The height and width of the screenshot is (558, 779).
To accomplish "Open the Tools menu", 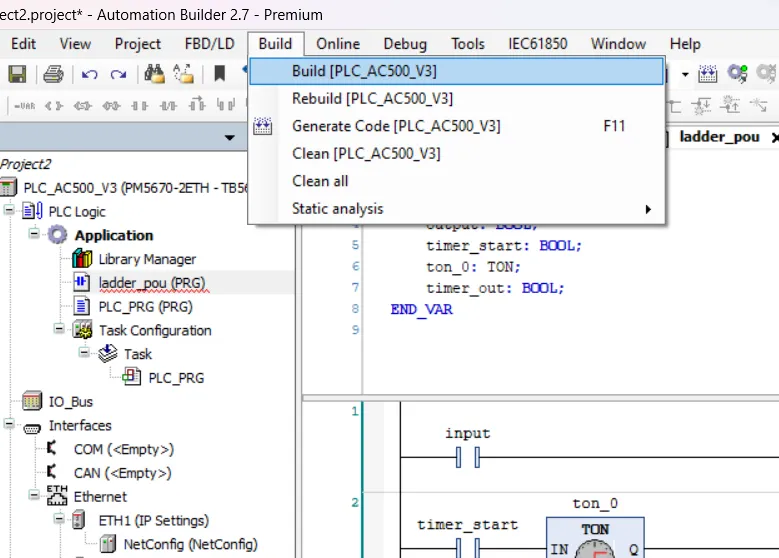I will click(467, 44).
